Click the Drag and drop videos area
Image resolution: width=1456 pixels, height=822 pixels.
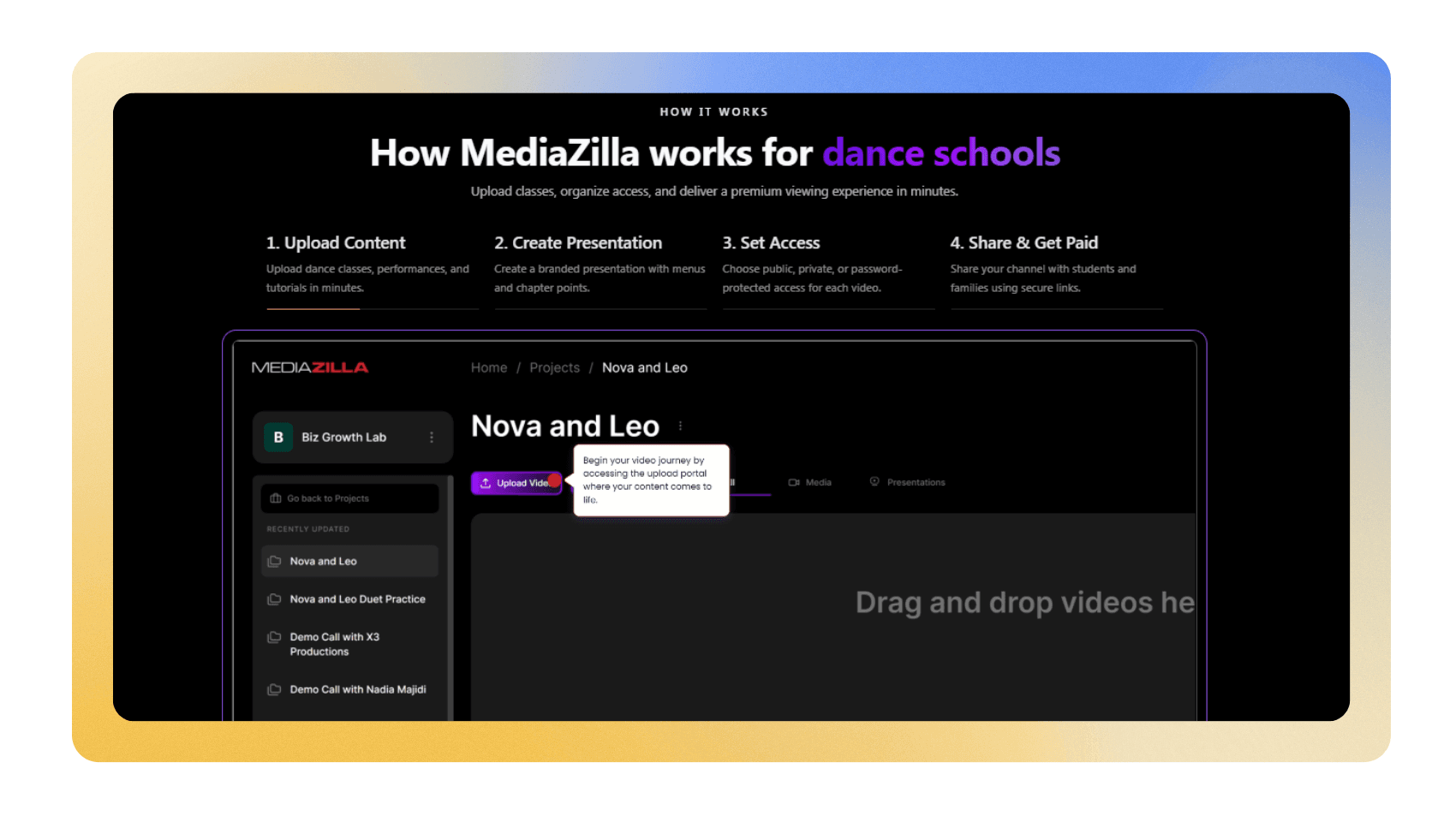pos(832,616)
